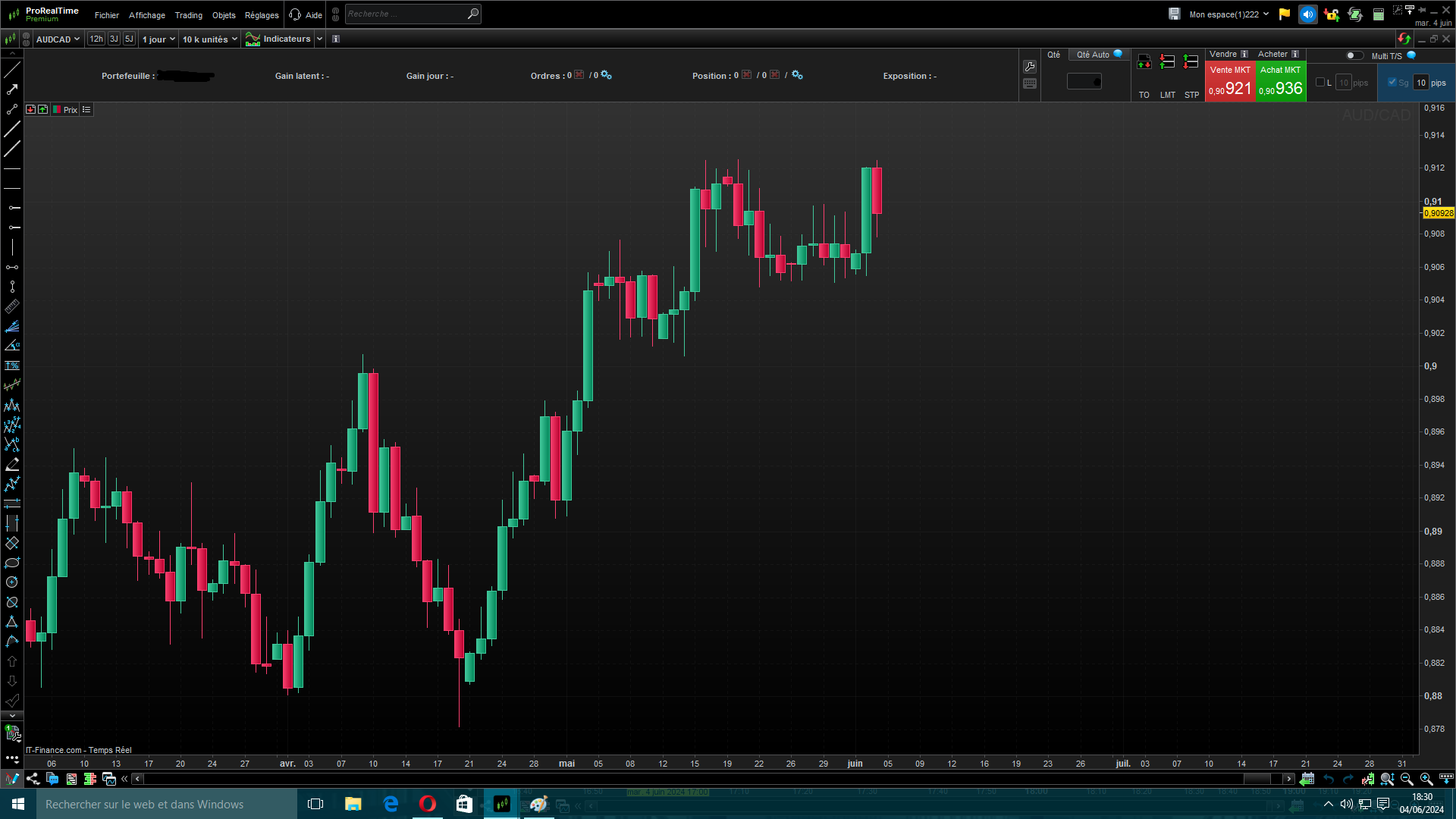
Task: Open the AUDCAD instrument dropdown
Action: [58, 39]
